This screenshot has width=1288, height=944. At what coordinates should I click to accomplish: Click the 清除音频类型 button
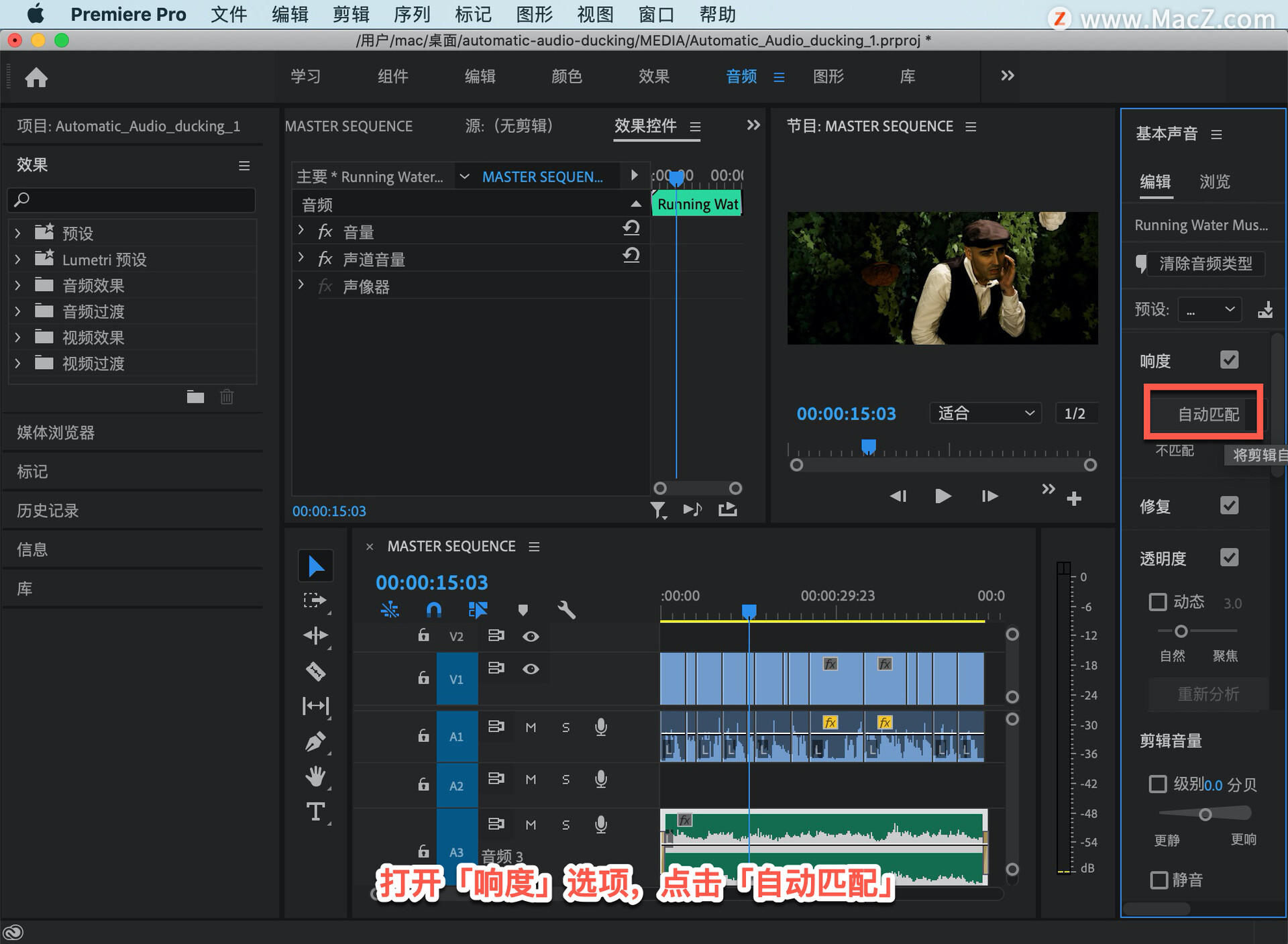click(x=1205, y=264)
